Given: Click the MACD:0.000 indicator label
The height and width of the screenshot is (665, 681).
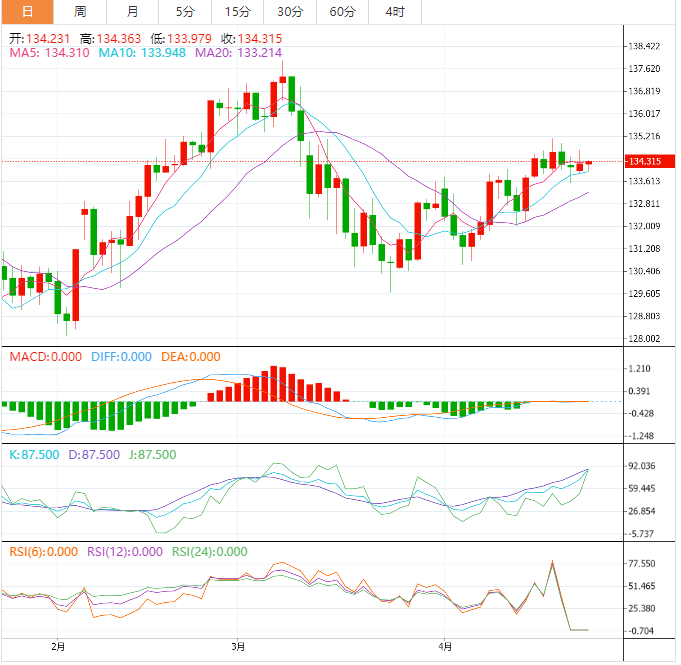Looking at the screenshot, I should (x=46, y=356).
